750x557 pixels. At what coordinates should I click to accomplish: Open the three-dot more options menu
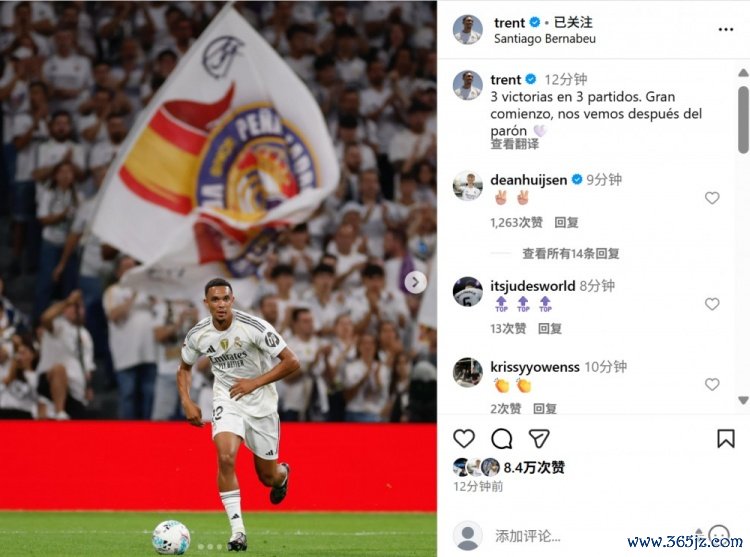(x=726, y=30)
